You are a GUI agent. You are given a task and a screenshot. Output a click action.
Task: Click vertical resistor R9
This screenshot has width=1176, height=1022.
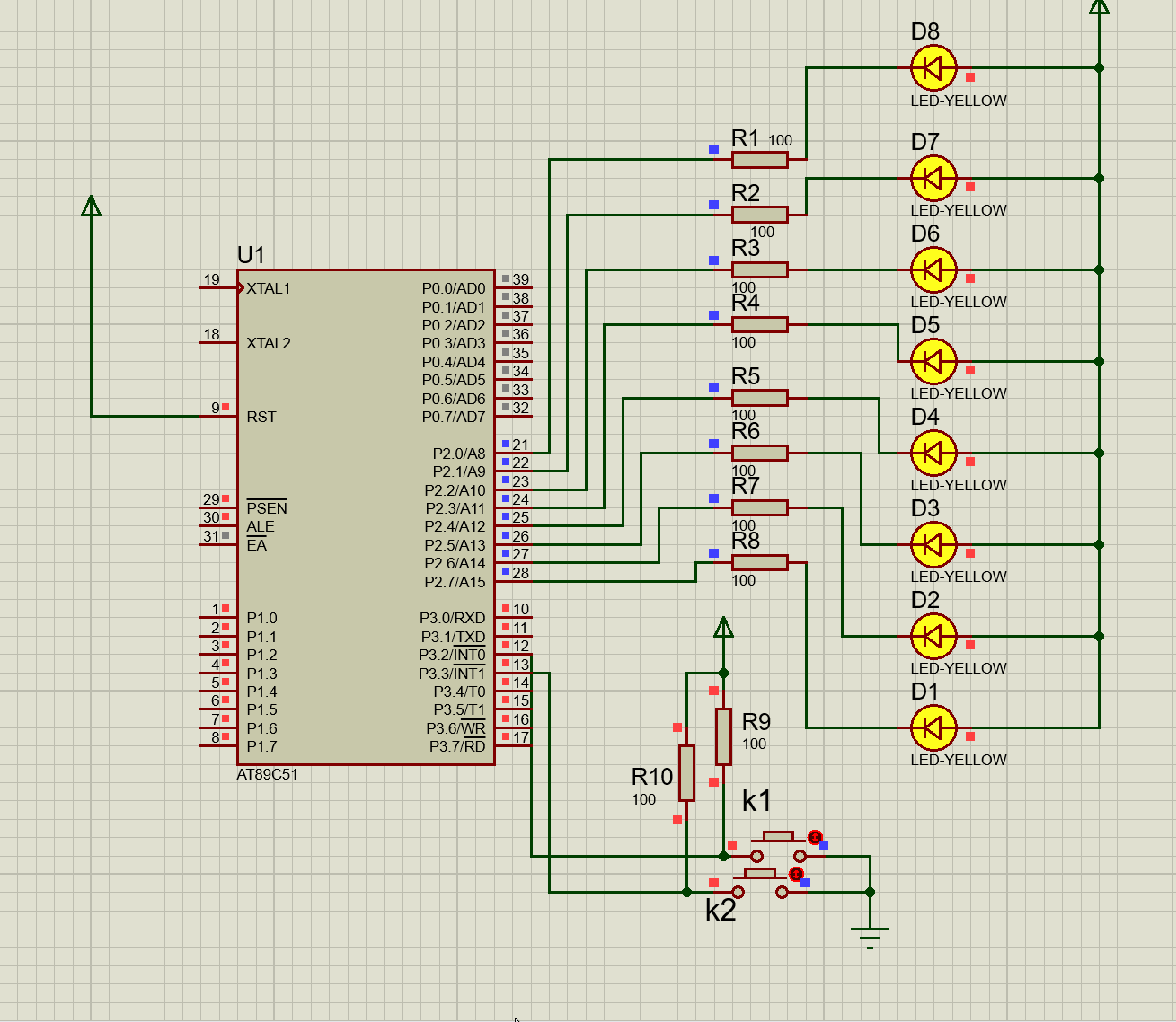click(723, 736)
